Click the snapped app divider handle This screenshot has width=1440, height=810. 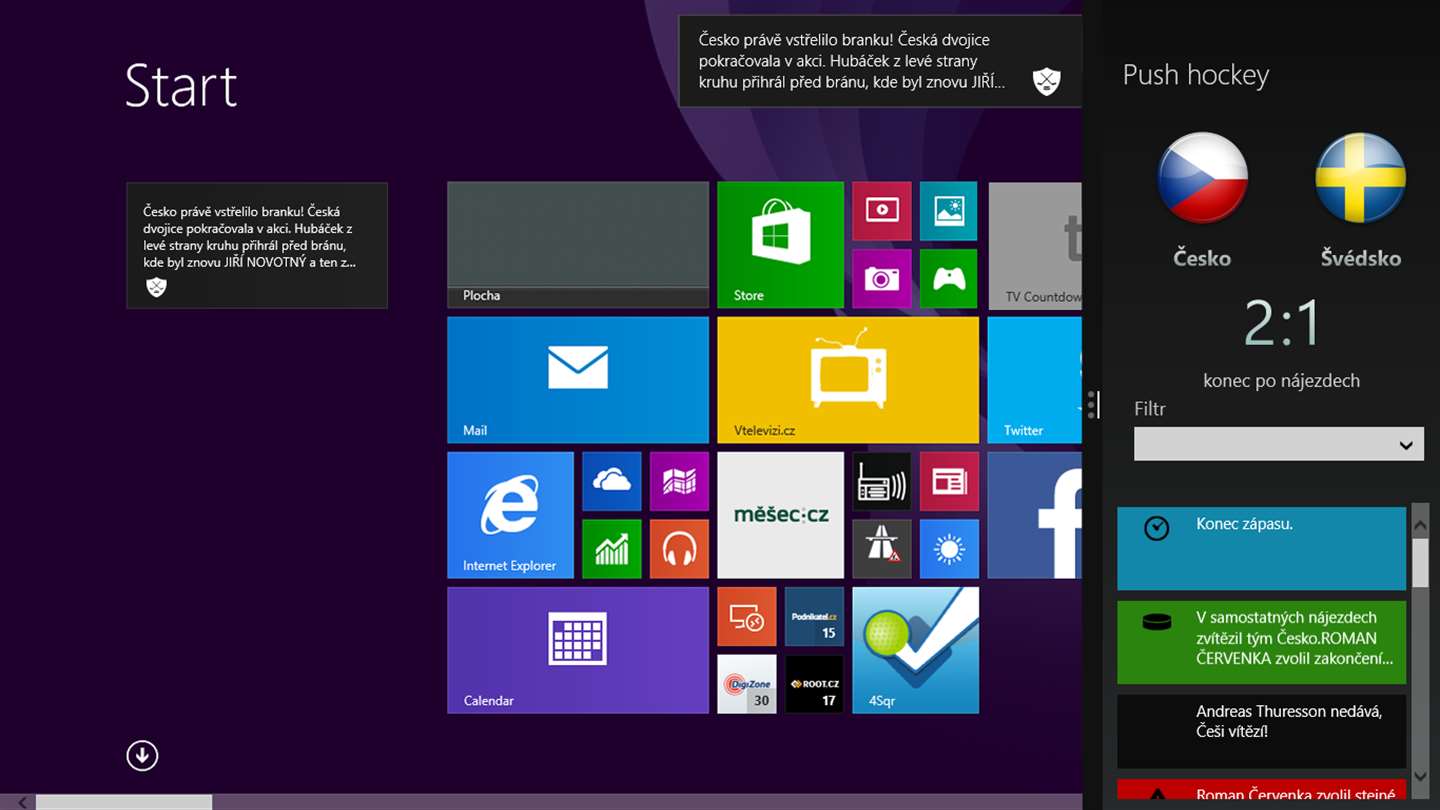1092,405
